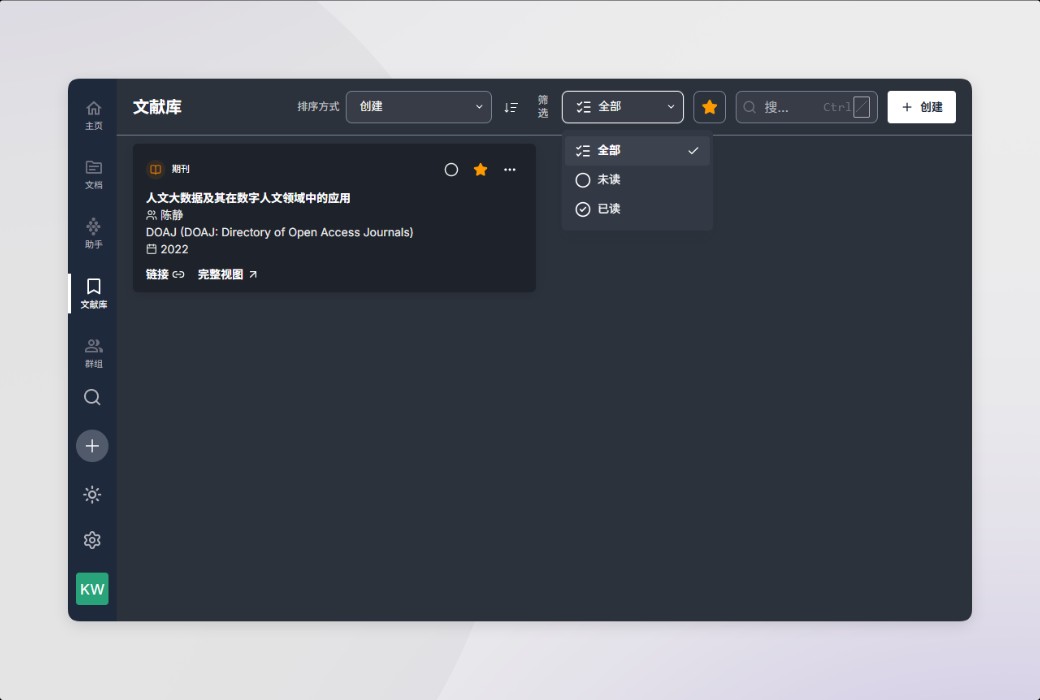Open the KW user avatar menu
This screenshot has height=700, width=1040.
pyautogui.click(x=92, y=589)
